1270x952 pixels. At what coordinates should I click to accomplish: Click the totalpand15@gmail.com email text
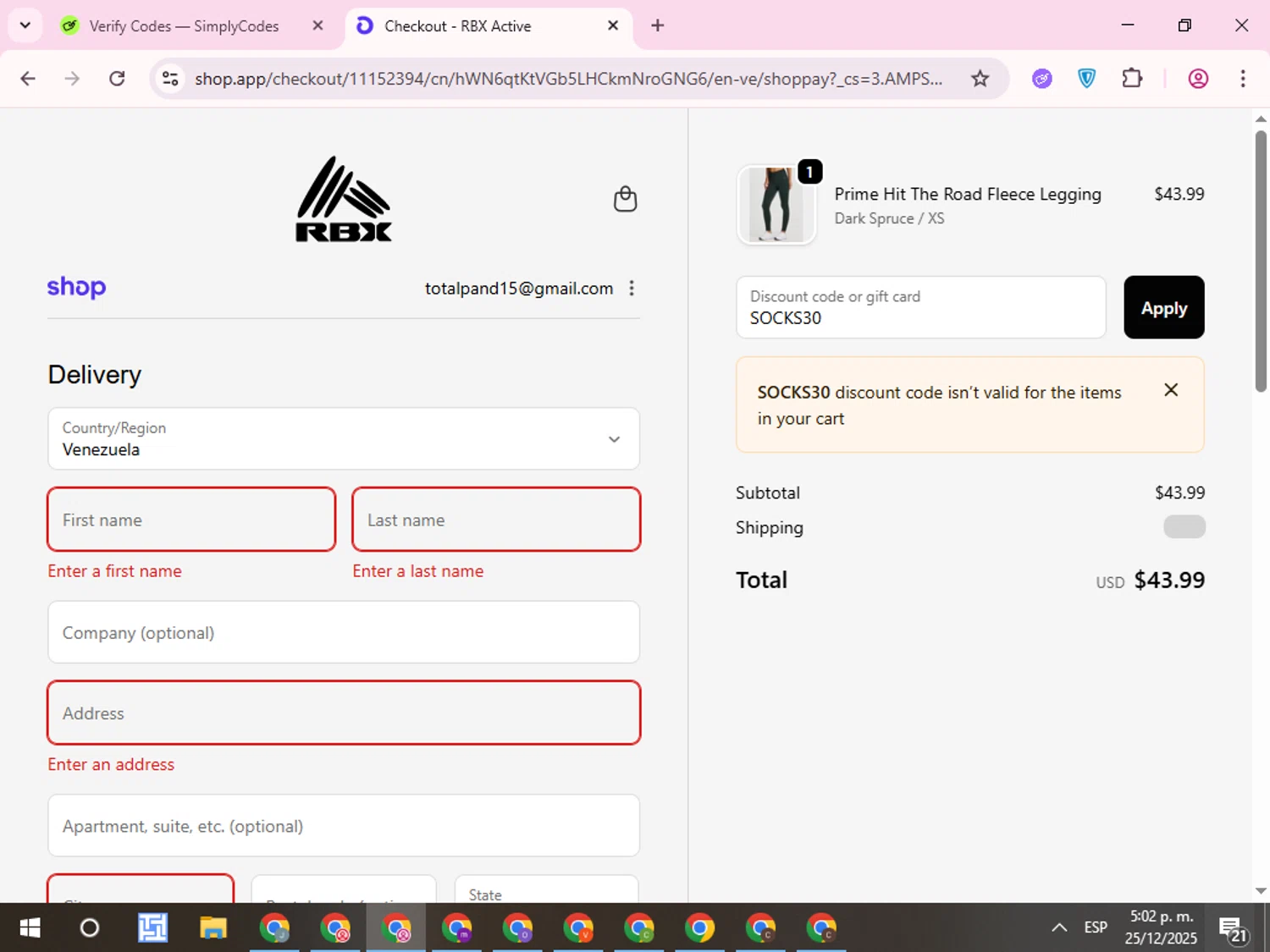519,289
